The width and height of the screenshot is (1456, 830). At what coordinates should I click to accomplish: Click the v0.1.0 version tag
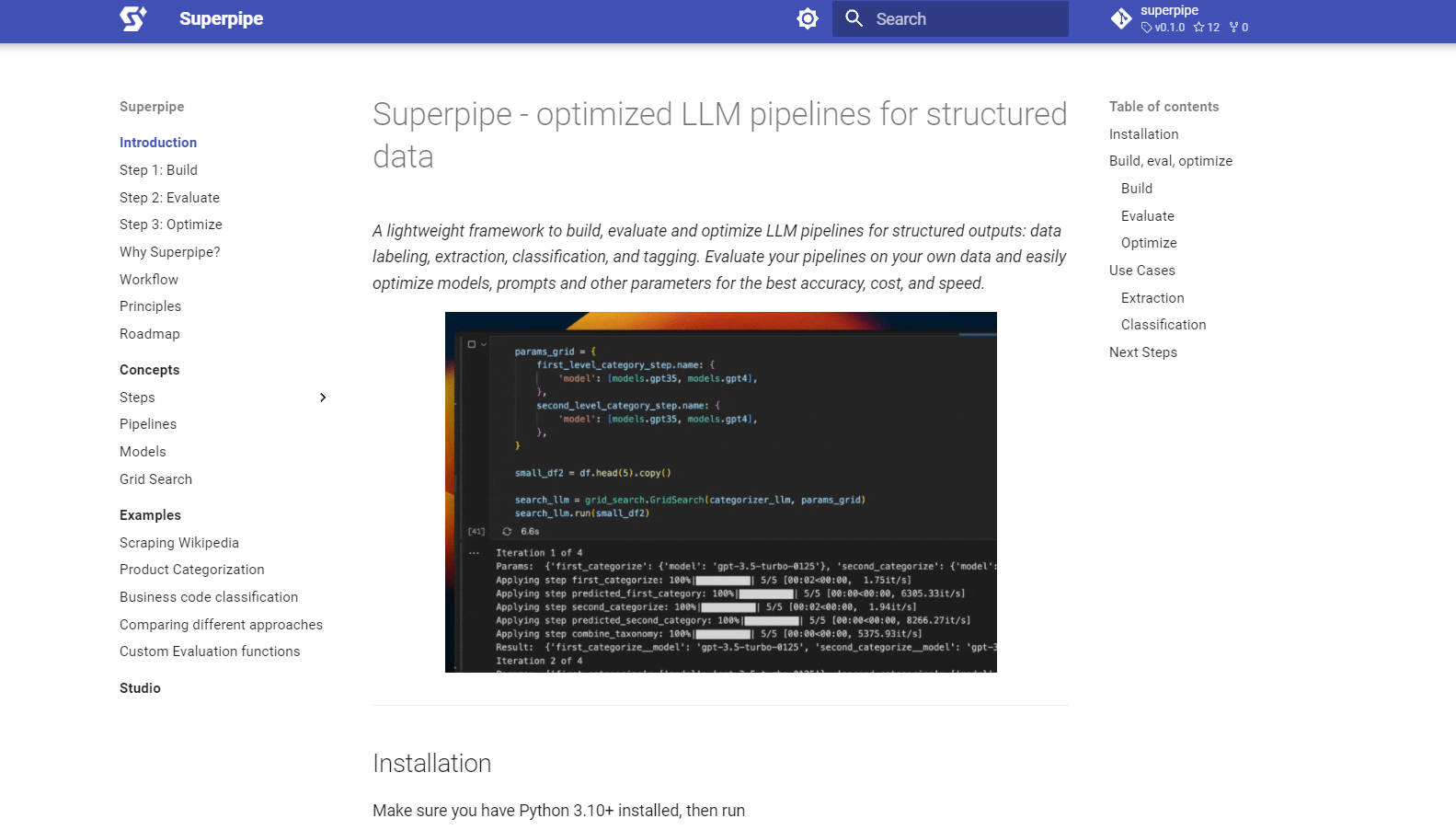(x=1164, y=28)
